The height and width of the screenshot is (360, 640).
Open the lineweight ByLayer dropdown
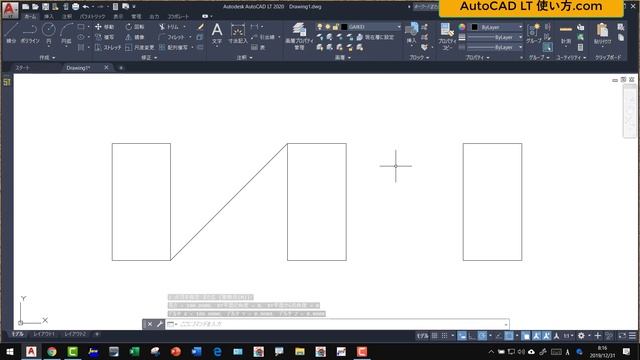point(495,37)
